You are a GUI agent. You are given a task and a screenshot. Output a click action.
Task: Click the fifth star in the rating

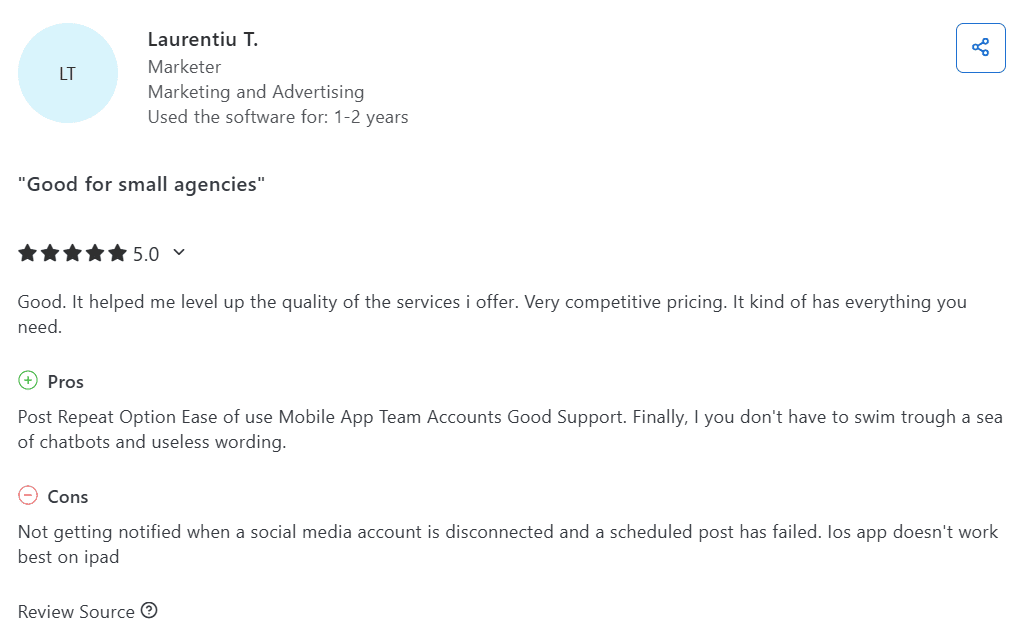coord(118,254)
